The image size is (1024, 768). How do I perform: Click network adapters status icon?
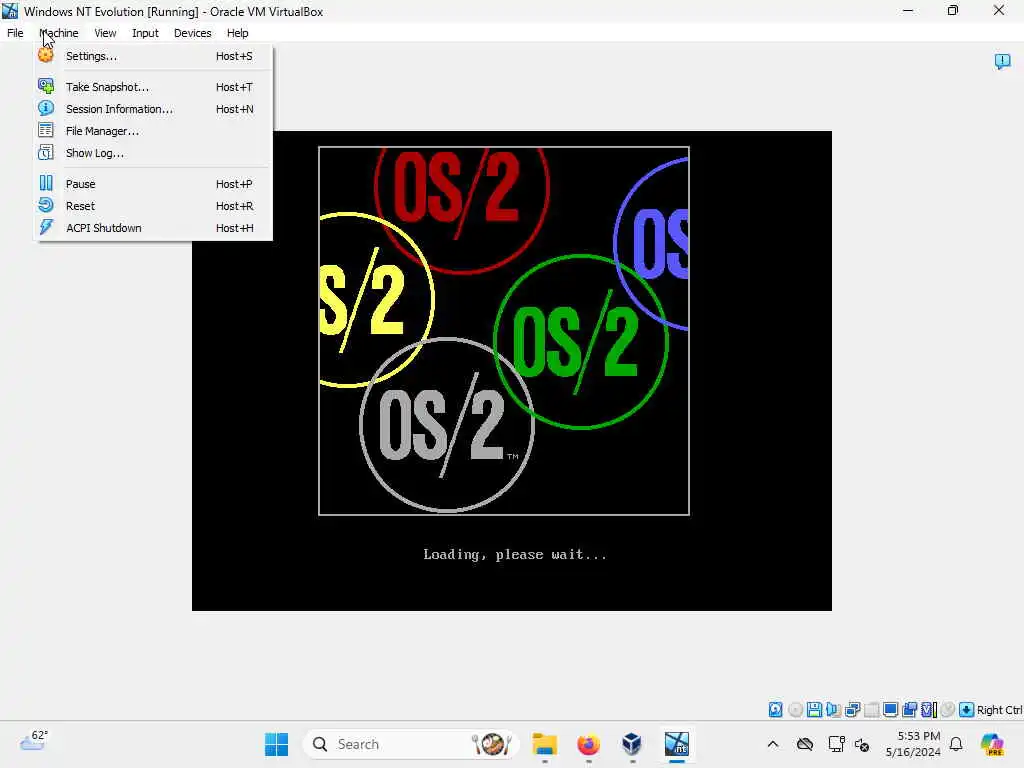pos(852,710)
